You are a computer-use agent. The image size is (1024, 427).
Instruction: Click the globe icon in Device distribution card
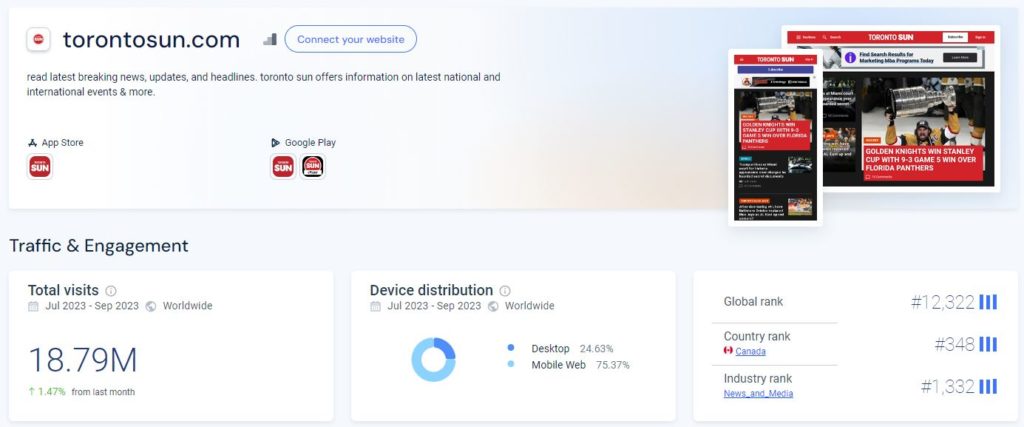(x=493, y=306)
